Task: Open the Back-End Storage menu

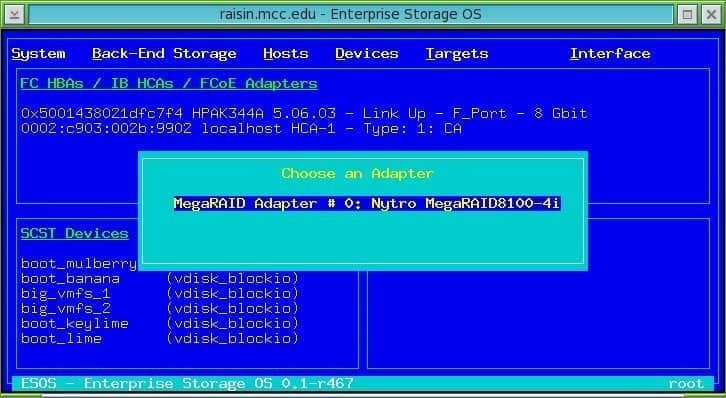Action: pyautogui.click(x=164, y=54)
